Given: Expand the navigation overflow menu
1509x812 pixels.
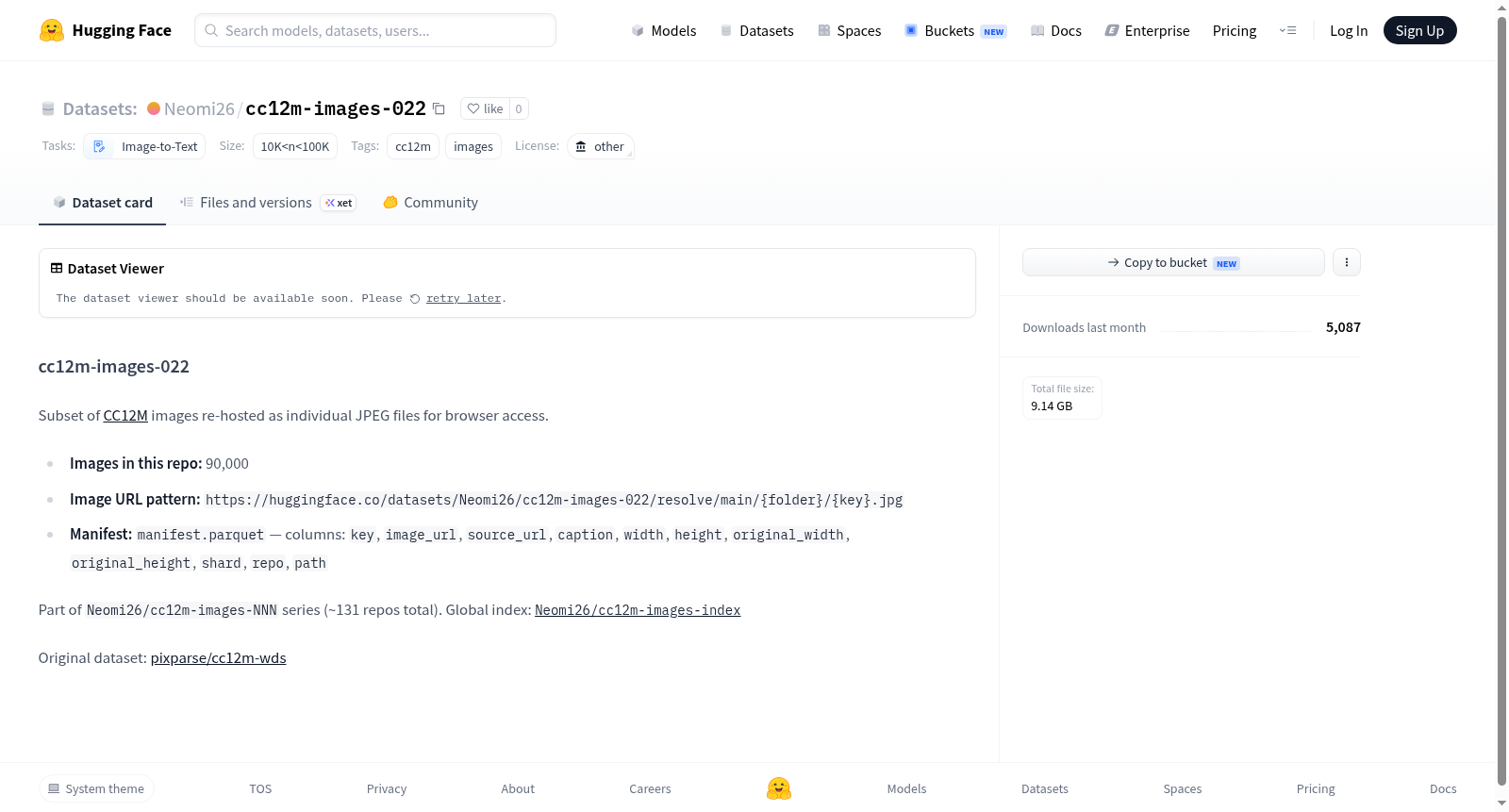Looking at the screenshot, I should point(1287,30).
